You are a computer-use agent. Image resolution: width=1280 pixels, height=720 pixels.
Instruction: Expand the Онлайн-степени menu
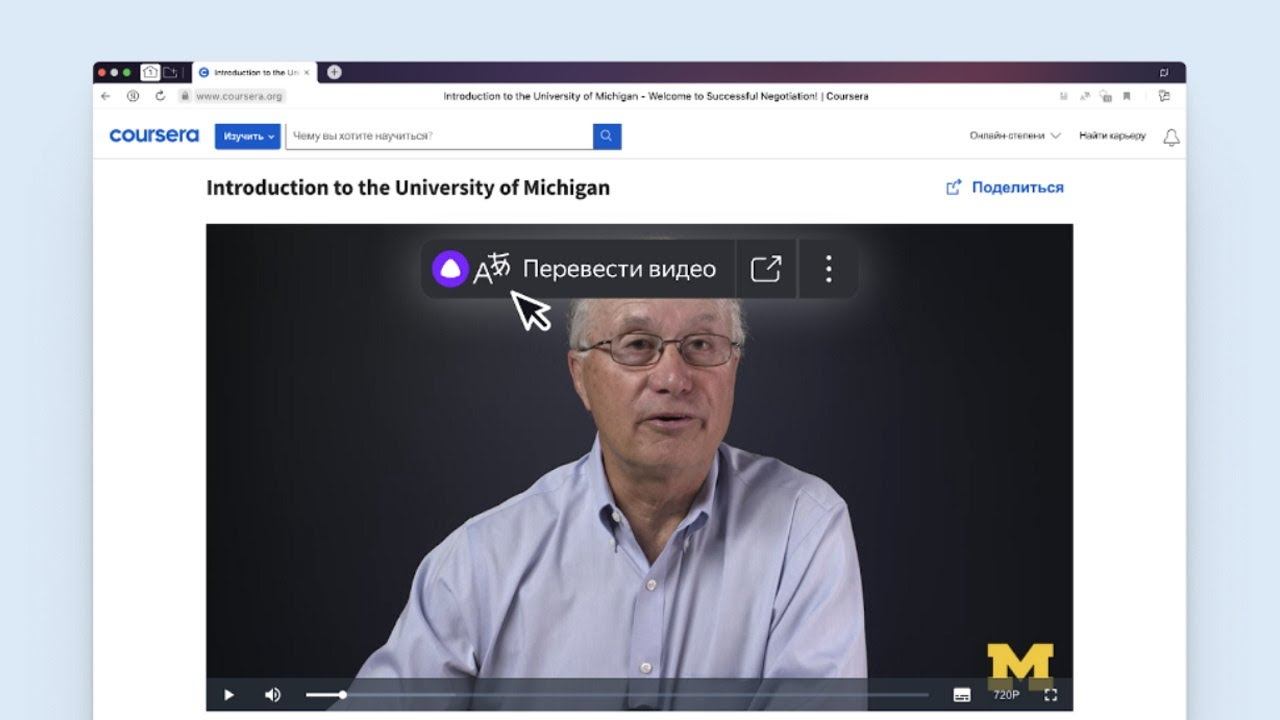[x=1014, y=136]
